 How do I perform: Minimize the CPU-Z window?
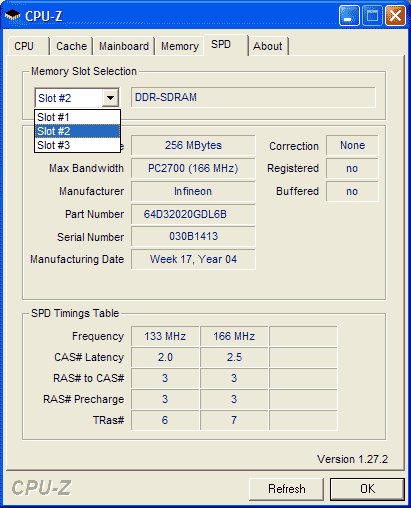[349, 15]
